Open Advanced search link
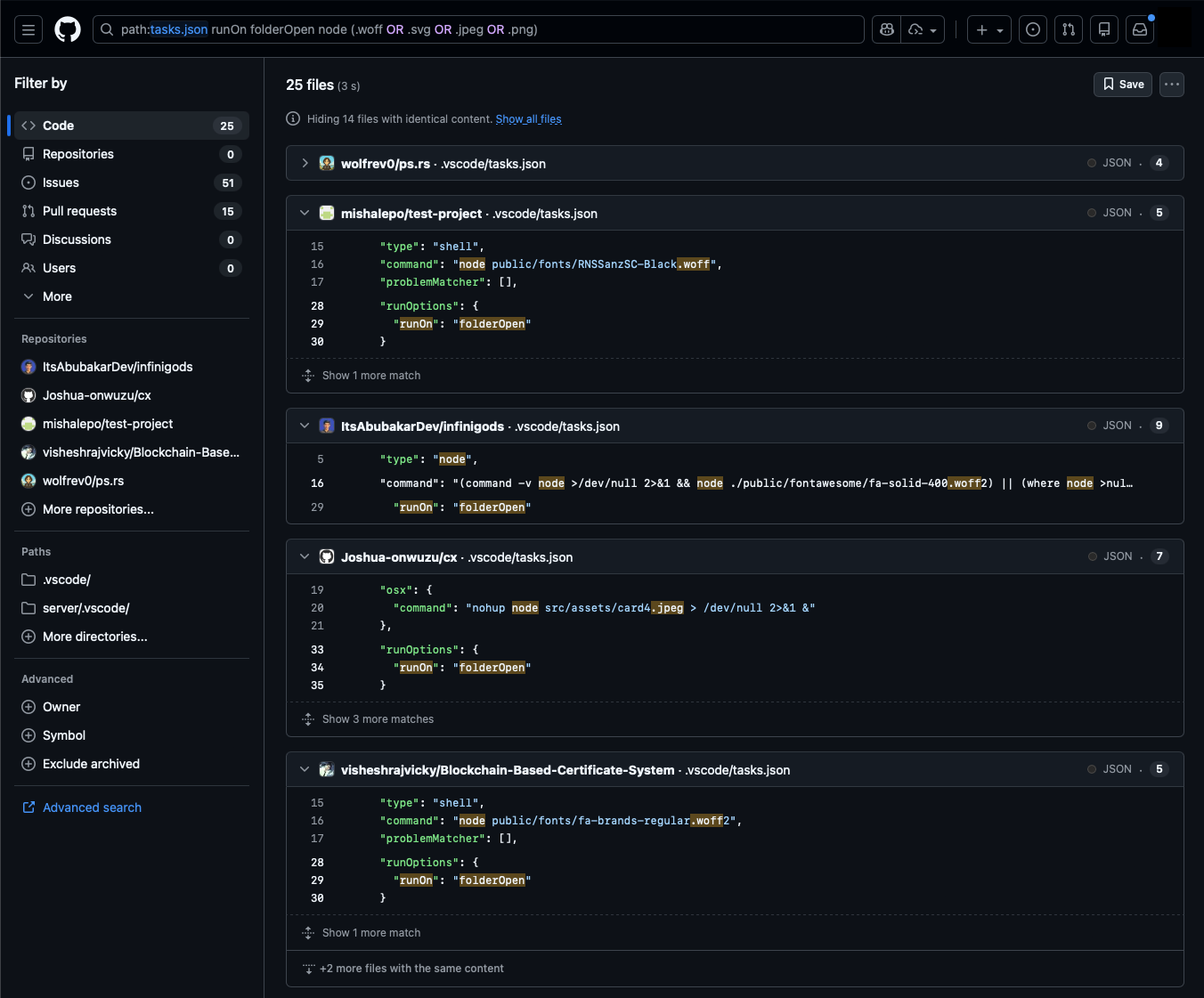The image size is (1204, 998). click(x=82, y=807)
